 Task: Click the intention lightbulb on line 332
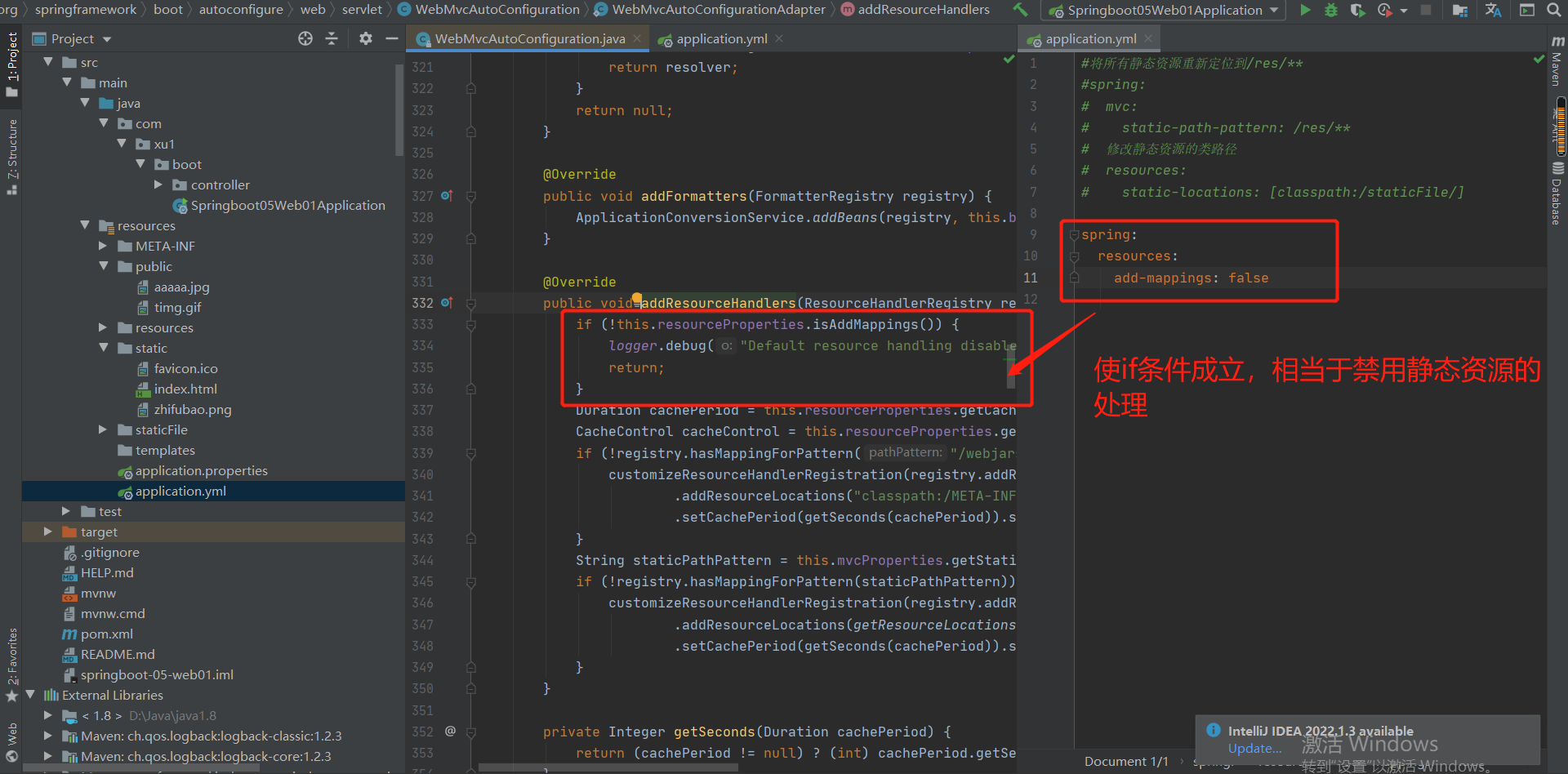(x=636, y=298)
